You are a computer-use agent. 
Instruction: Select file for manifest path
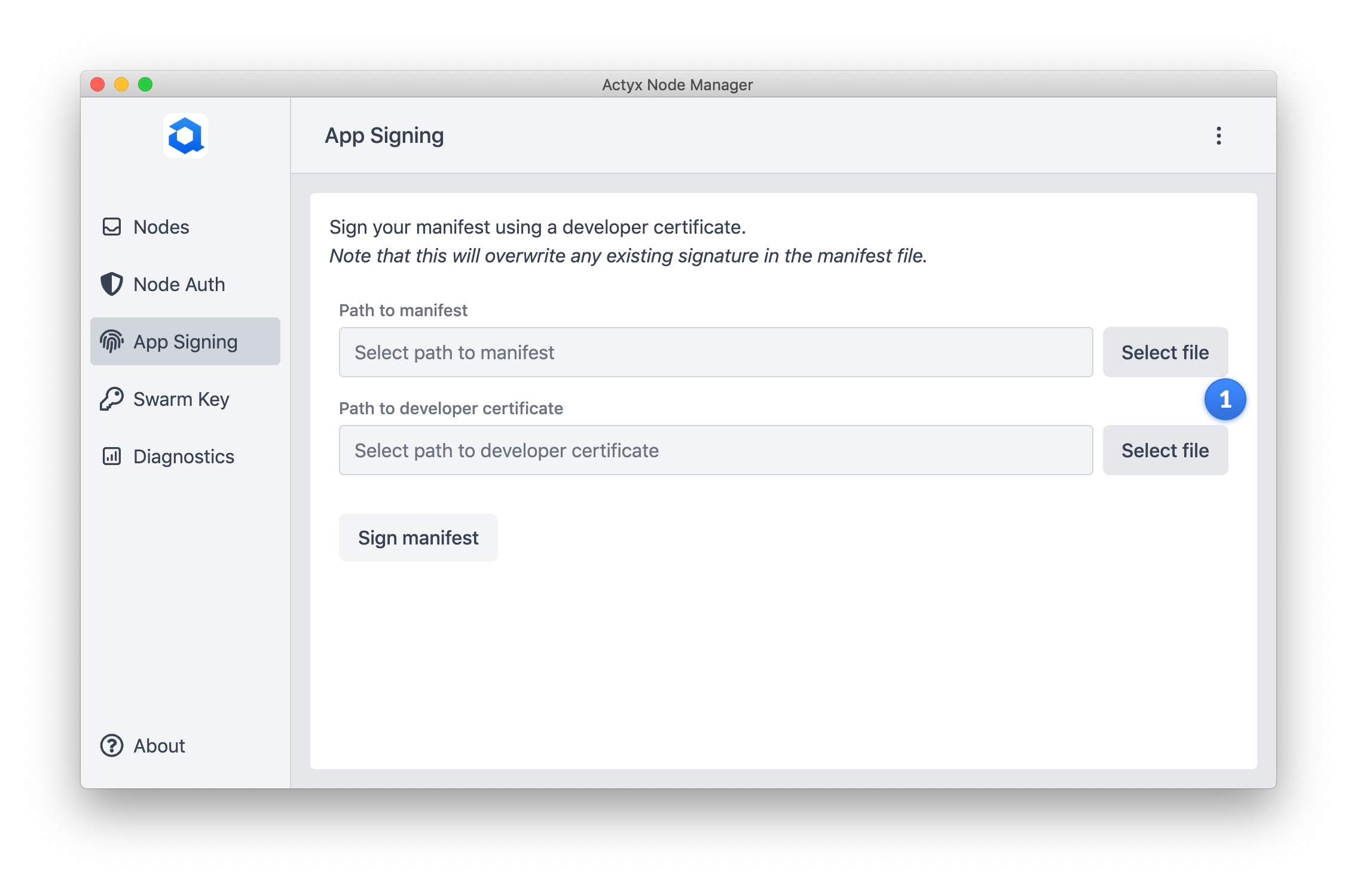(1165, 352)
